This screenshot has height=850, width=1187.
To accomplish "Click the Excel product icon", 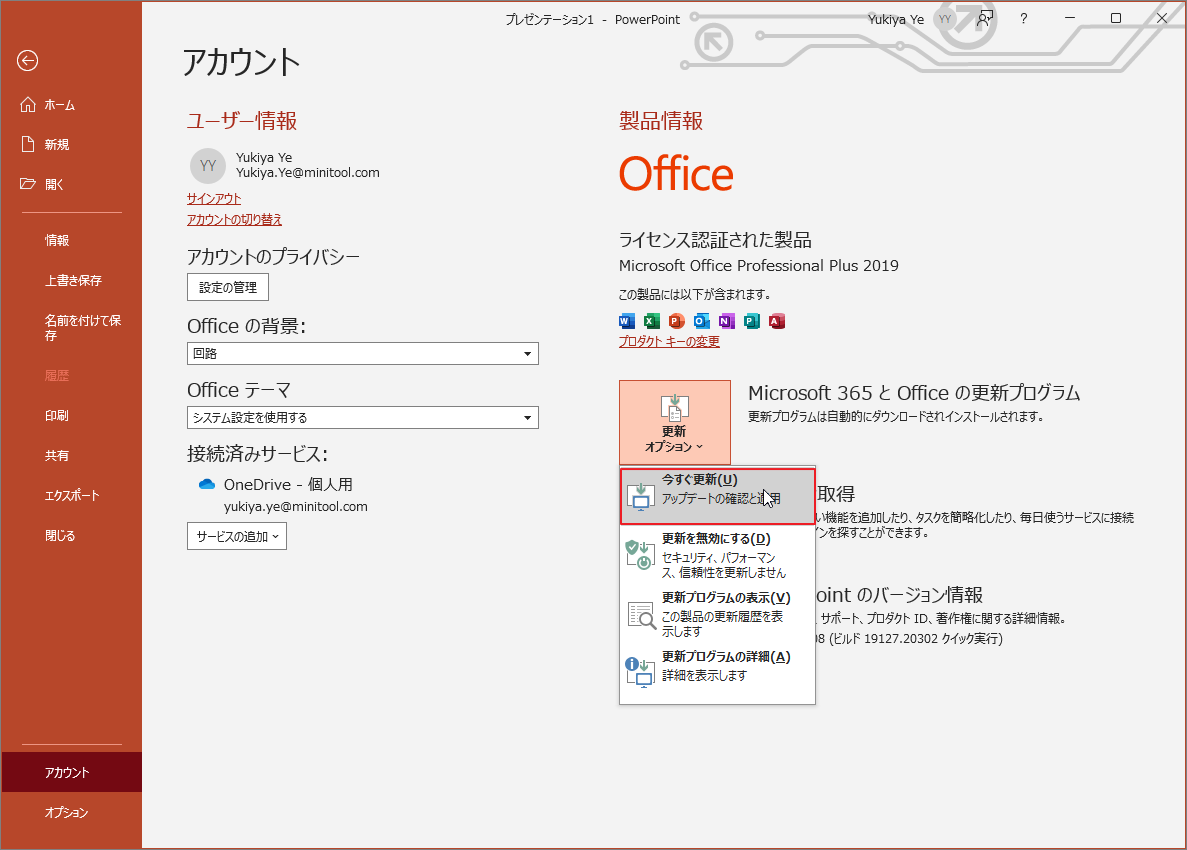I will [651, 321].
